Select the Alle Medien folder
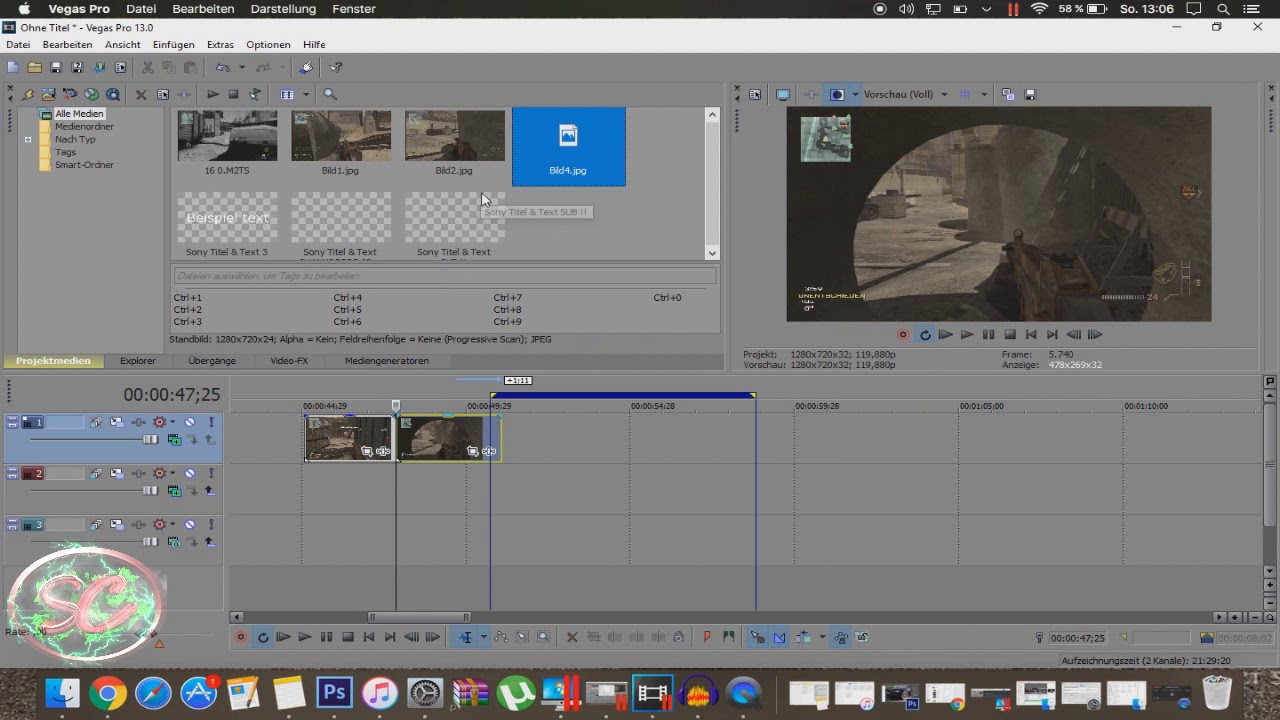Image resolution: width=1280 pixels, height=720 pixels. point(79,114)
